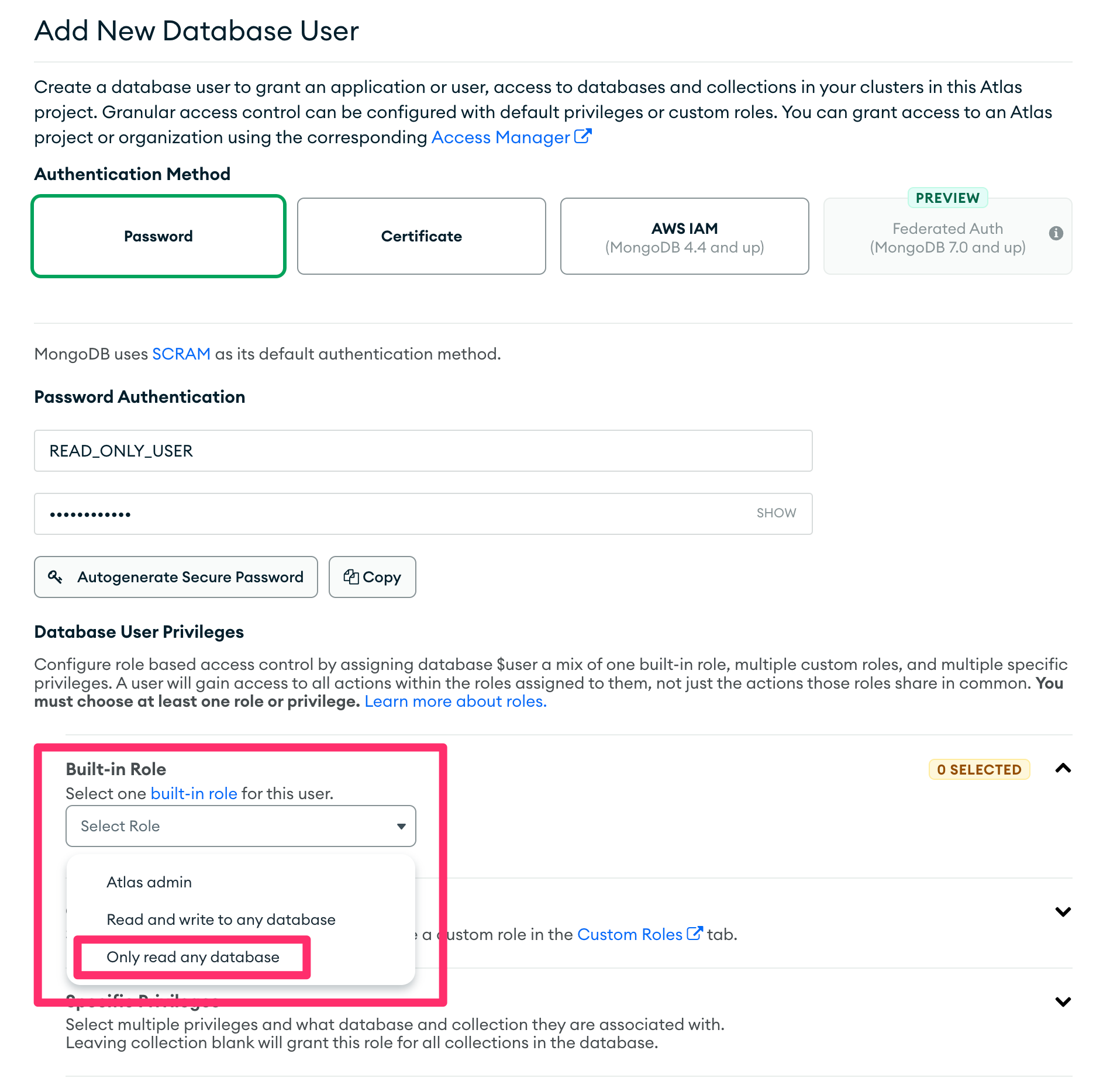Collapse the Built-in Role section with its chevron
This screenshot has width=1110, height=1092.
point(1063,768)
